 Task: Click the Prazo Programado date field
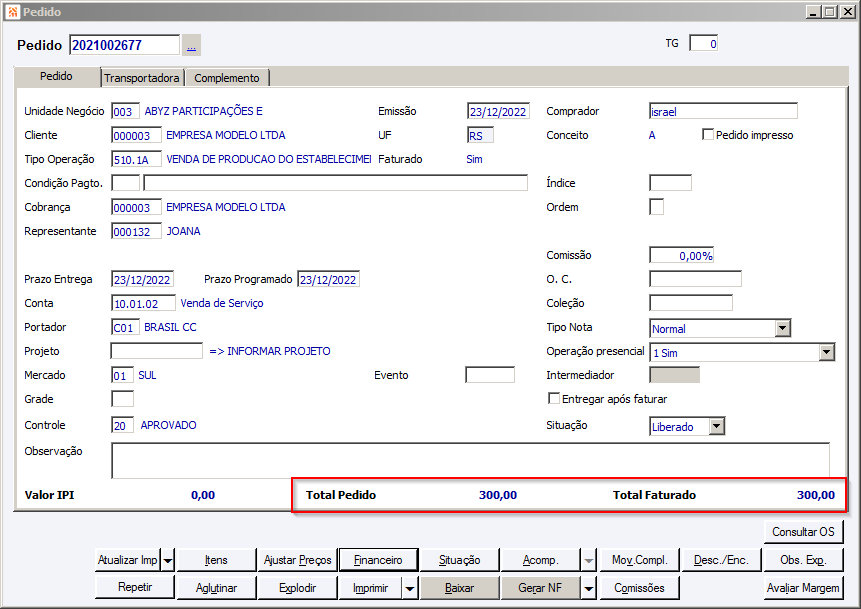click(328, 279)
